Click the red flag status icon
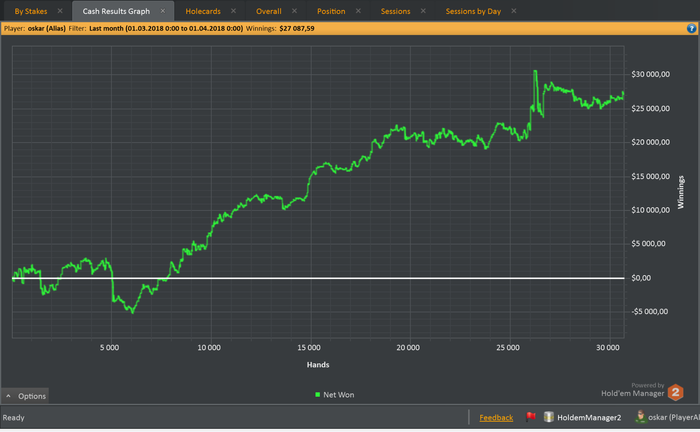Viewport: 700px width, 432px height. (x=531, y=417)
